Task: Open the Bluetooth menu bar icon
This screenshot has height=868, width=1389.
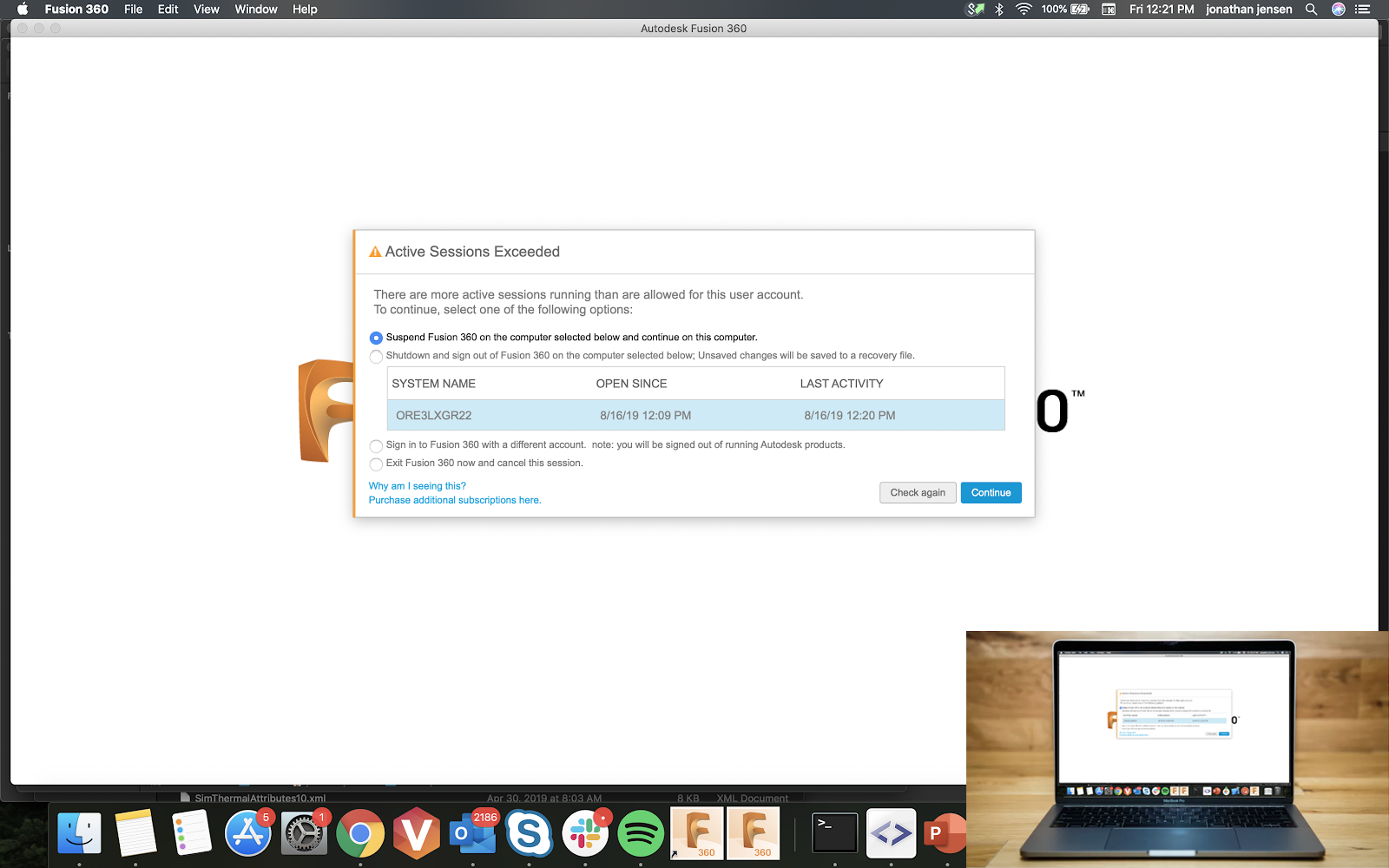Action: (999, 9)
